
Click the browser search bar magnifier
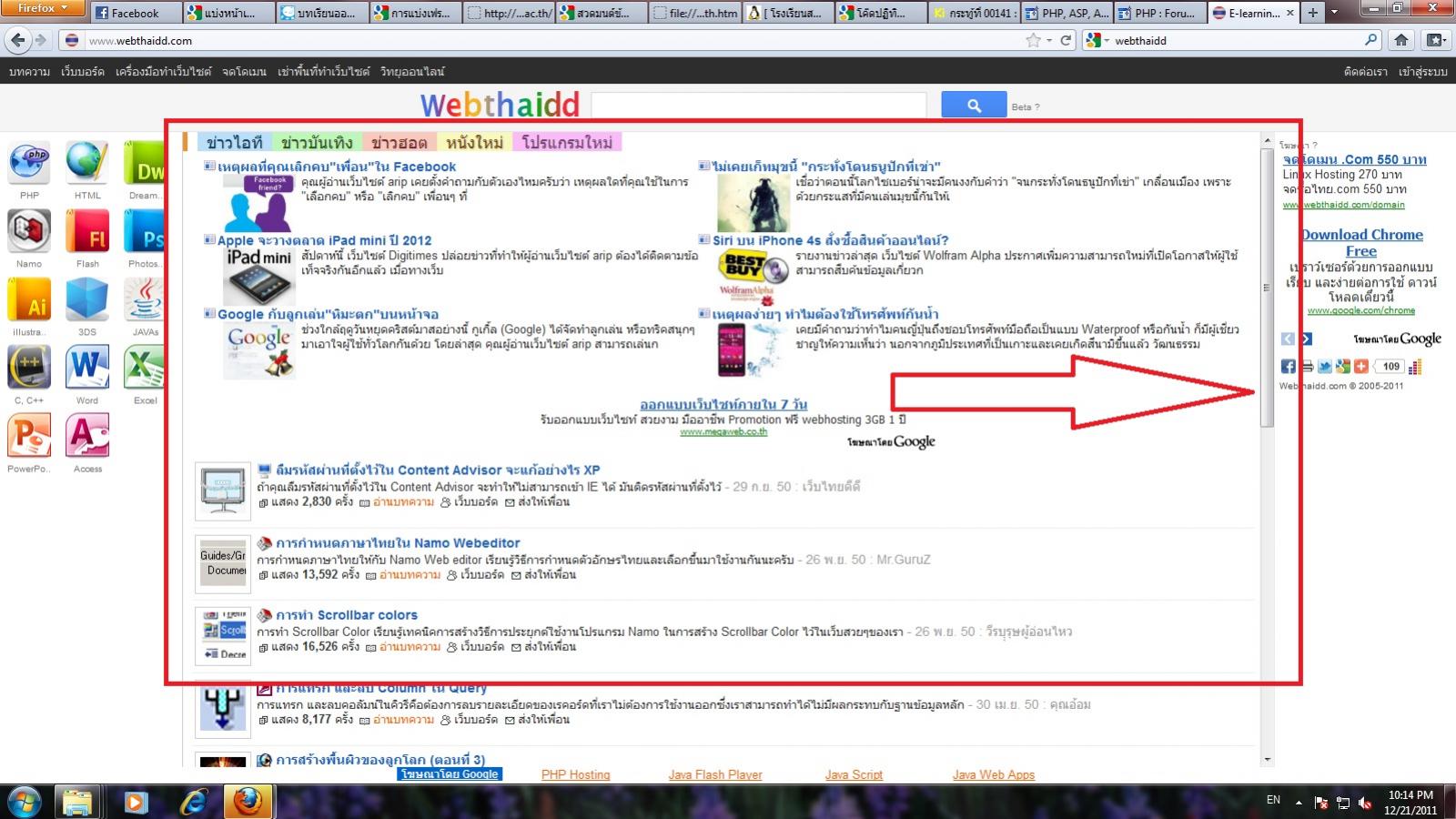tap(1371, 40)
